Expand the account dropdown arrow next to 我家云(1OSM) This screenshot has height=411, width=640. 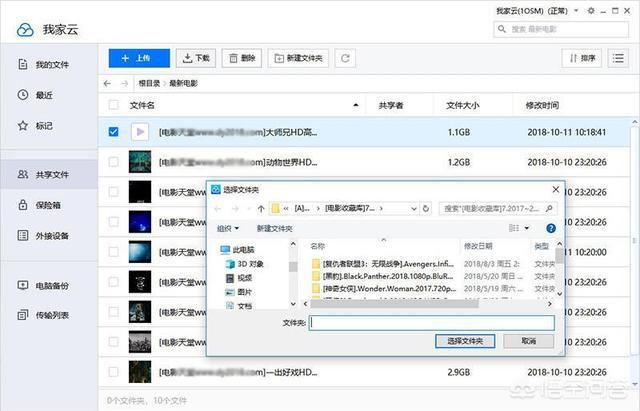576,11
